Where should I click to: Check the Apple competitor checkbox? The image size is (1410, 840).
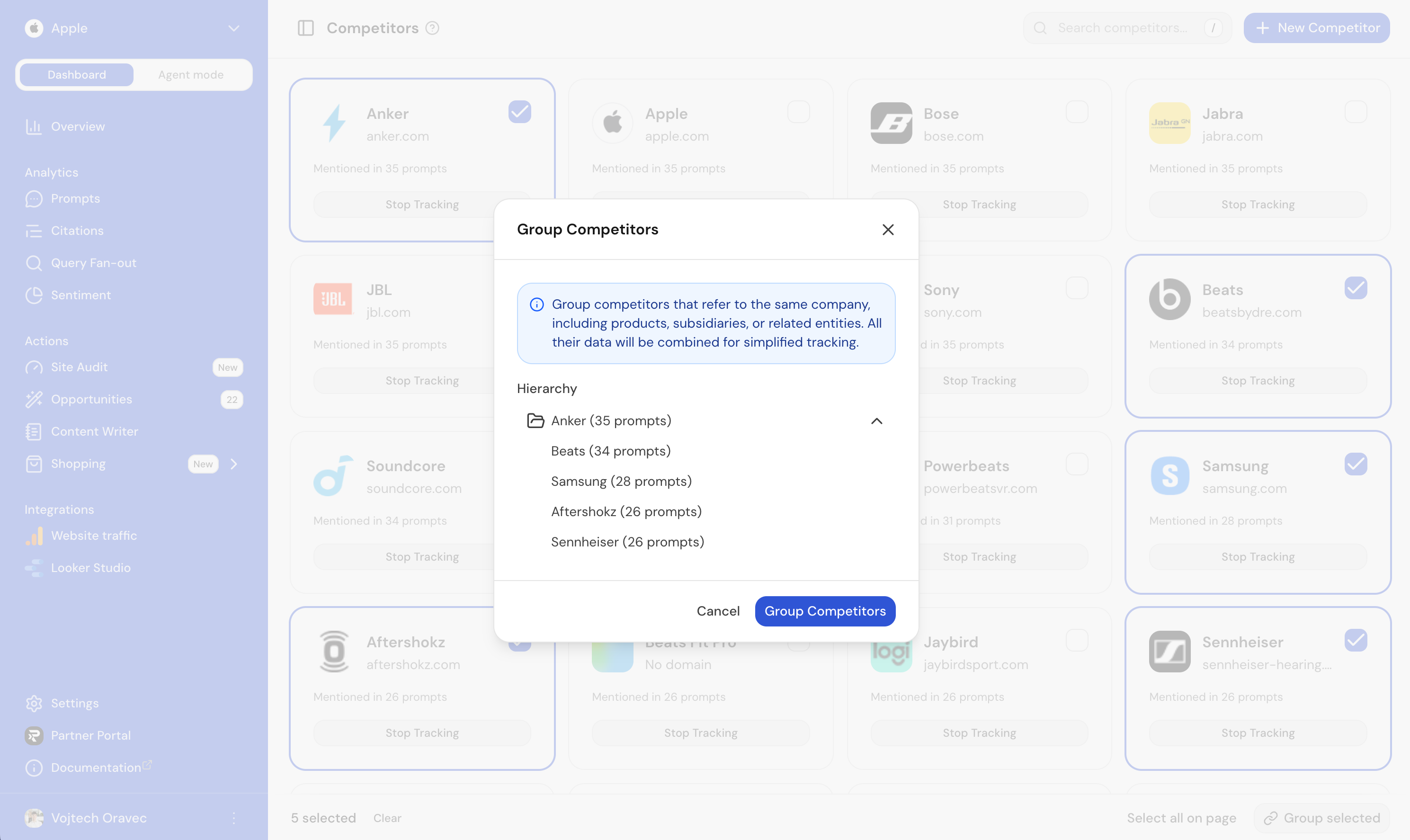point(798,112)
